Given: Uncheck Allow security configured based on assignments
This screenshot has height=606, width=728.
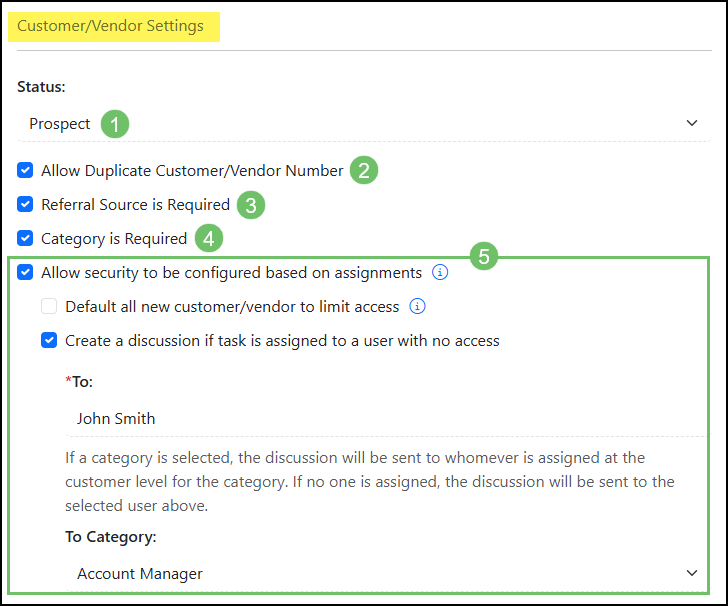Looking at the screenshot, I should click(x=25, y=272).
